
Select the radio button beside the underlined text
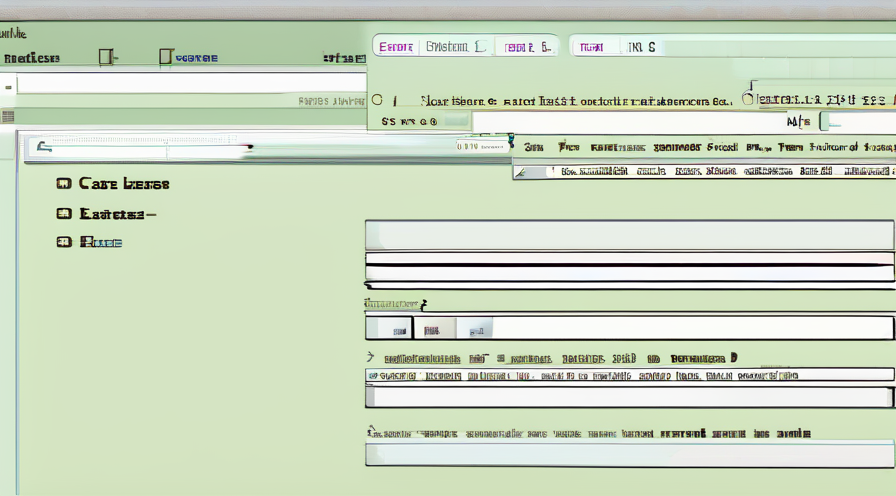click(x=745, y=100)
